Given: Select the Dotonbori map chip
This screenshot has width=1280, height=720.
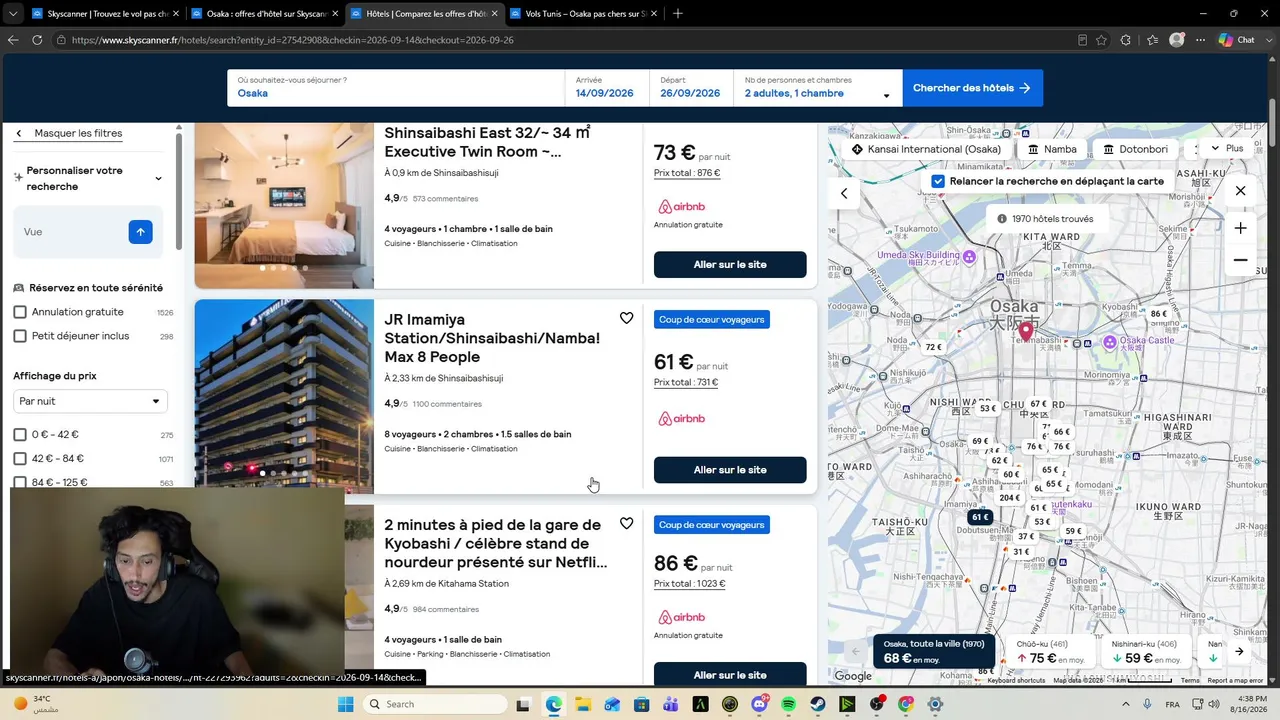Looking at the screenshot, I should 1135,149.
